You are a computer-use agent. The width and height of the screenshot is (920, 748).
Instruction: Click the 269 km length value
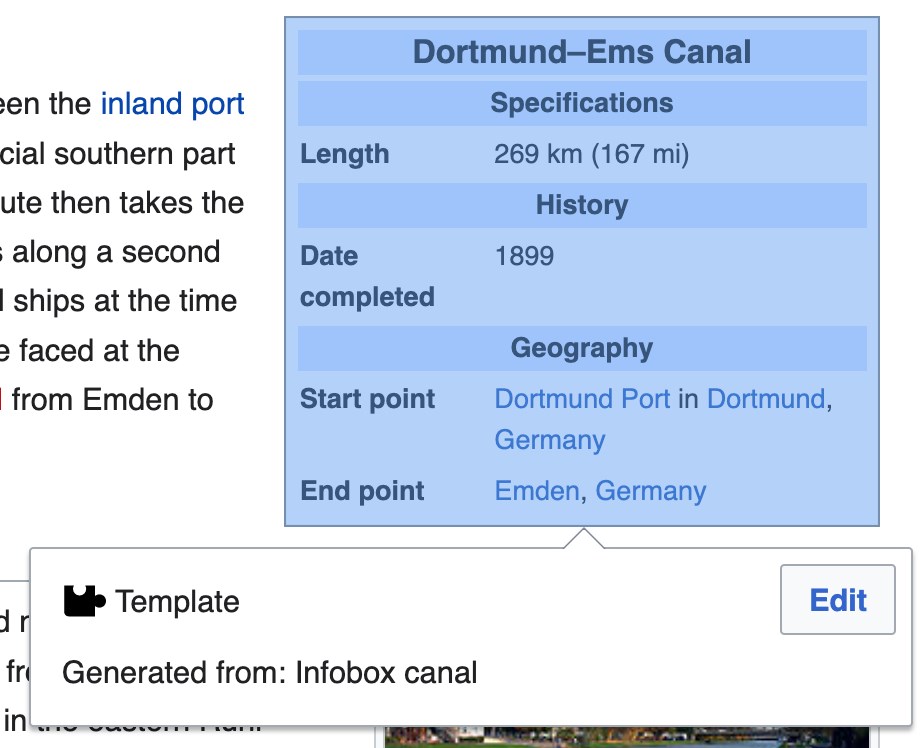pyautogui.click(x=591, y=154)
